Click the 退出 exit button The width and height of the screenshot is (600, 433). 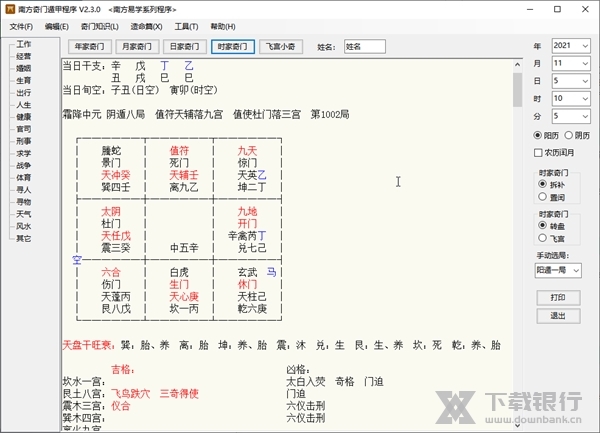click(558, 316)
